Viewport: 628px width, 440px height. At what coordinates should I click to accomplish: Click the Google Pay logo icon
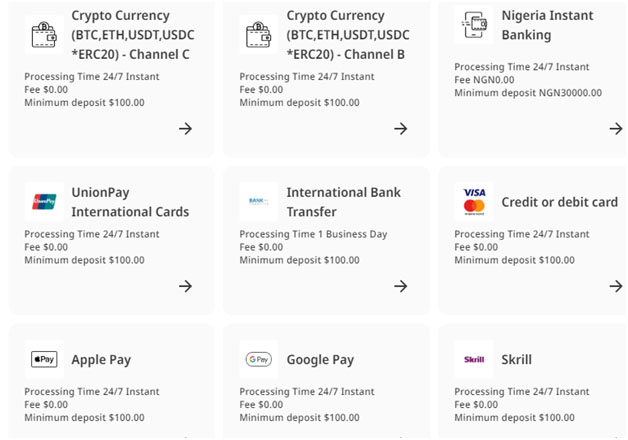coord(259,359)
